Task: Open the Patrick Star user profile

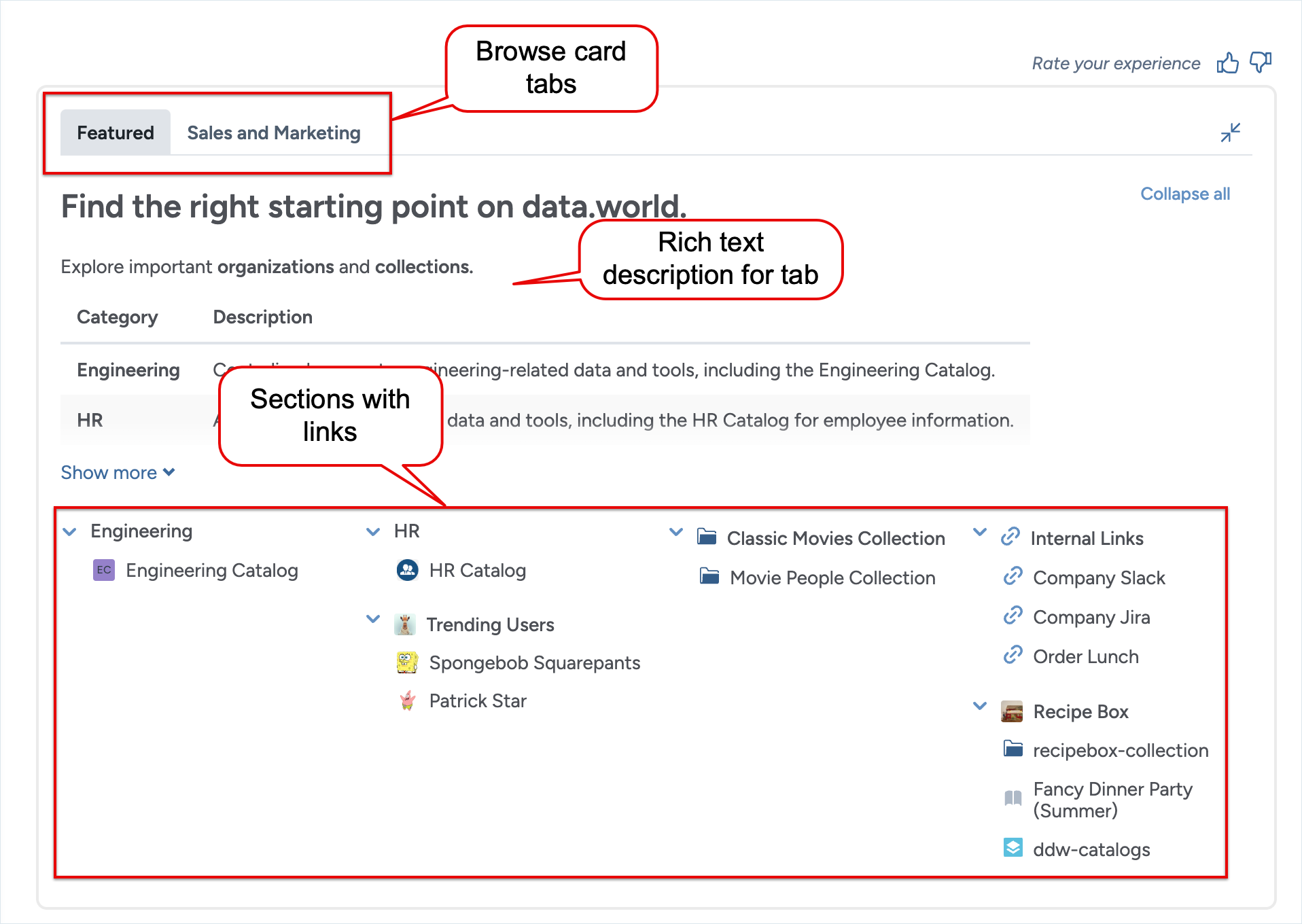Action: (477, 700)
